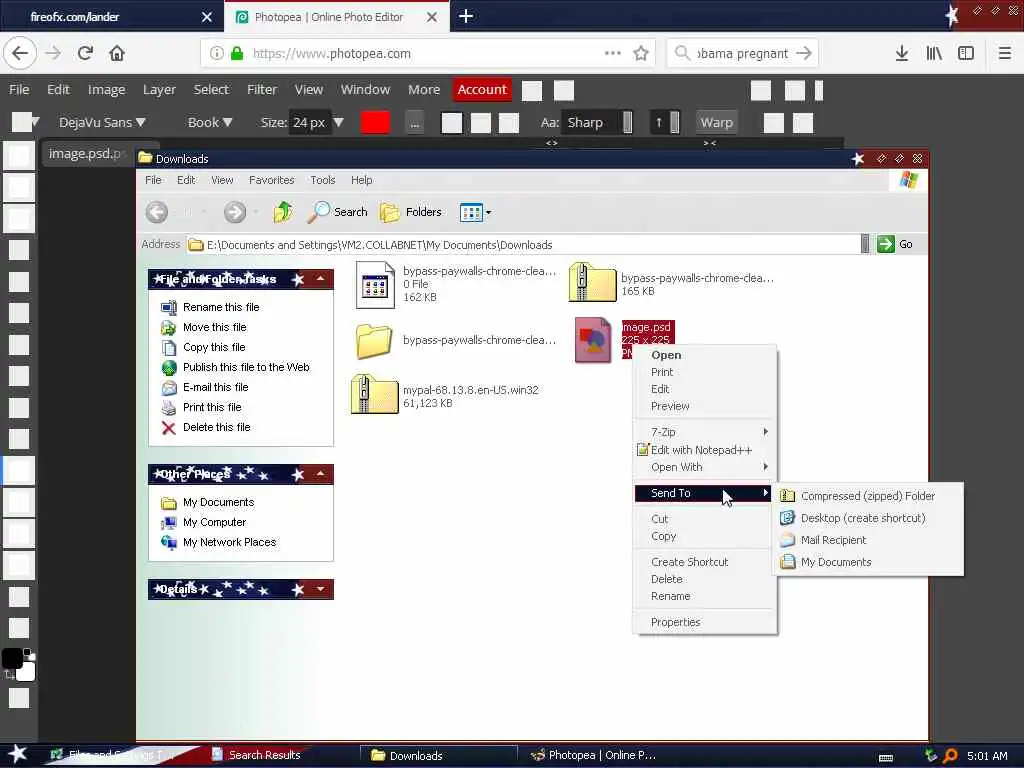
Task: Choose Preview in the context menu
Action: point(705,406)
